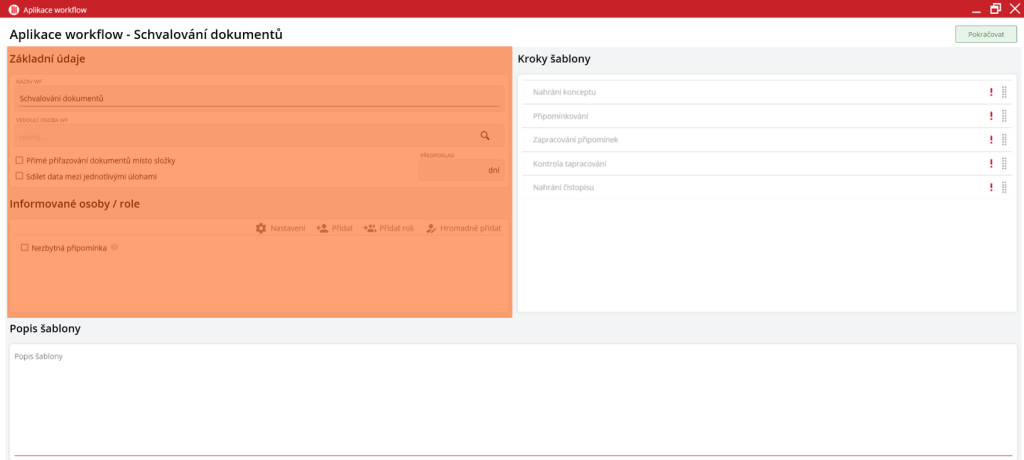The height and width of the screenshot is (460, 1024).
Task: Check Sdílet data mezi jednotlivými úlohami
Action: click(19, 176)
